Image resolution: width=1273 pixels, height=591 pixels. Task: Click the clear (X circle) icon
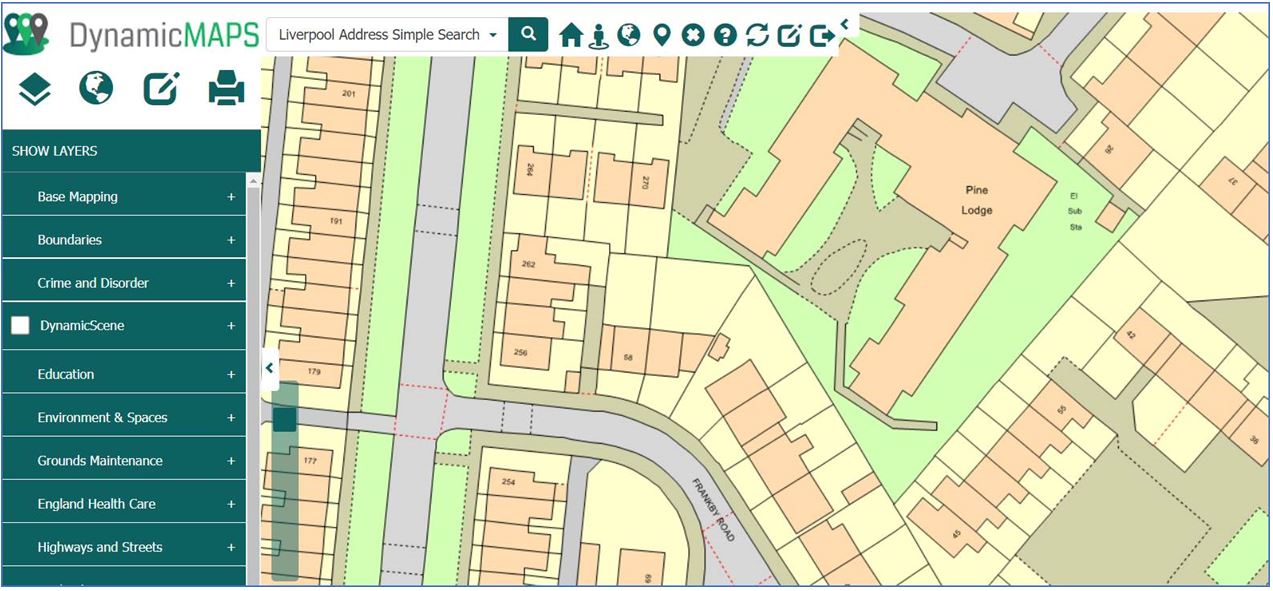tap(693, 36)
